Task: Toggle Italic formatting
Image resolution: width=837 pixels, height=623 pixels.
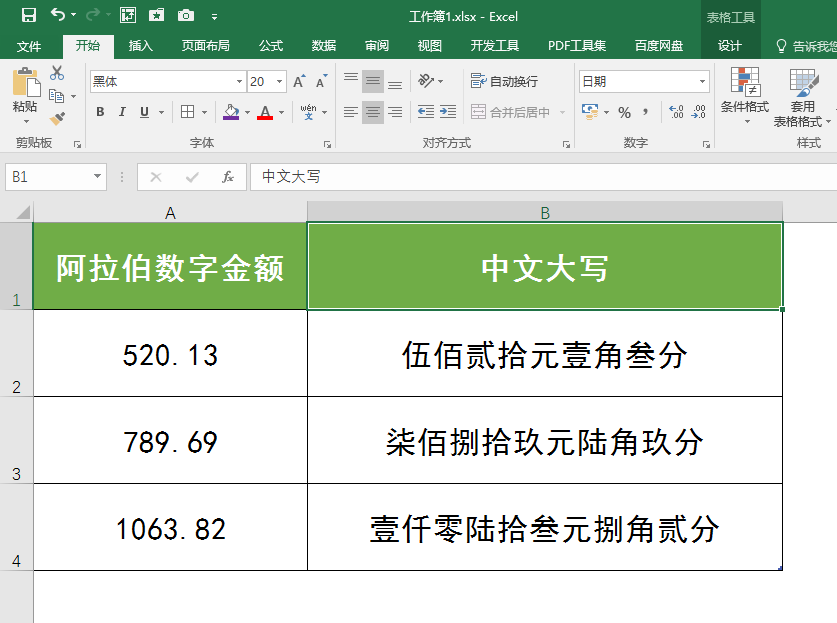Action: (x=122, y=112)
